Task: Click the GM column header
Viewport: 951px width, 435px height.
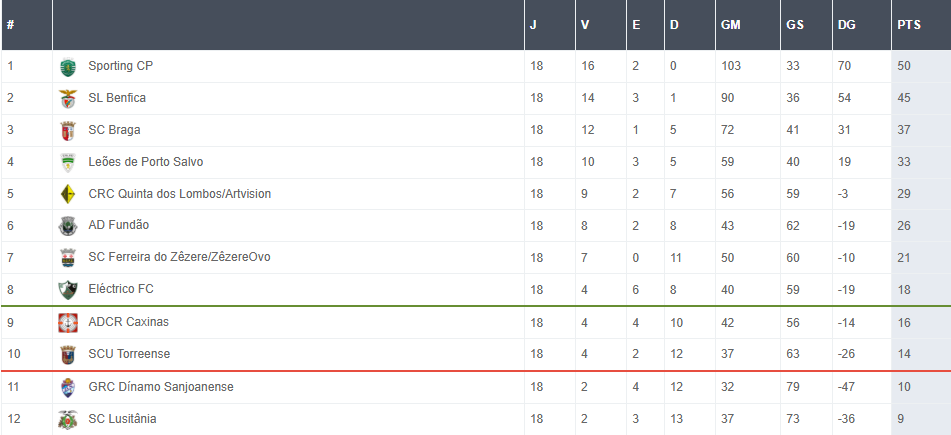Action: coord(730,25)
